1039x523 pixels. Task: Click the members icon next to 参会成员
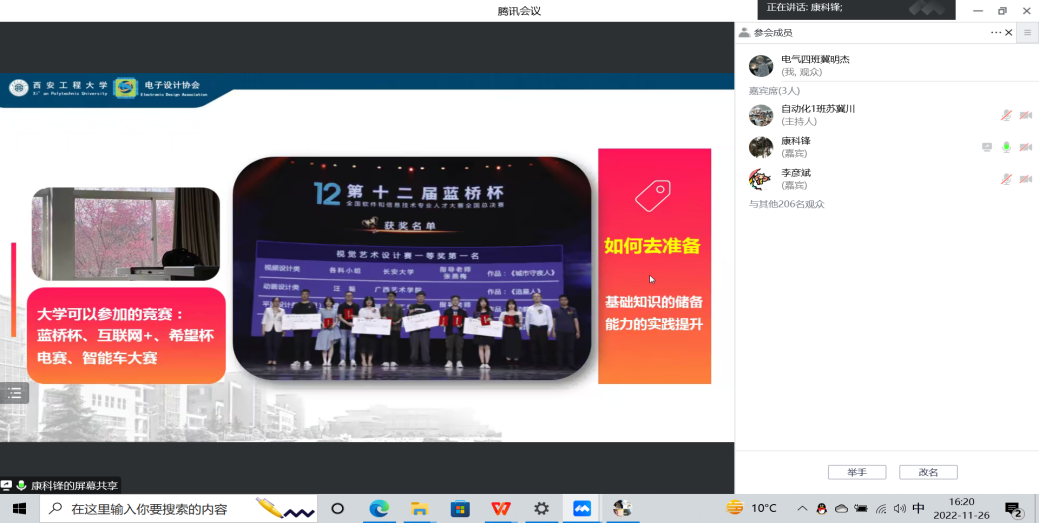744,32
